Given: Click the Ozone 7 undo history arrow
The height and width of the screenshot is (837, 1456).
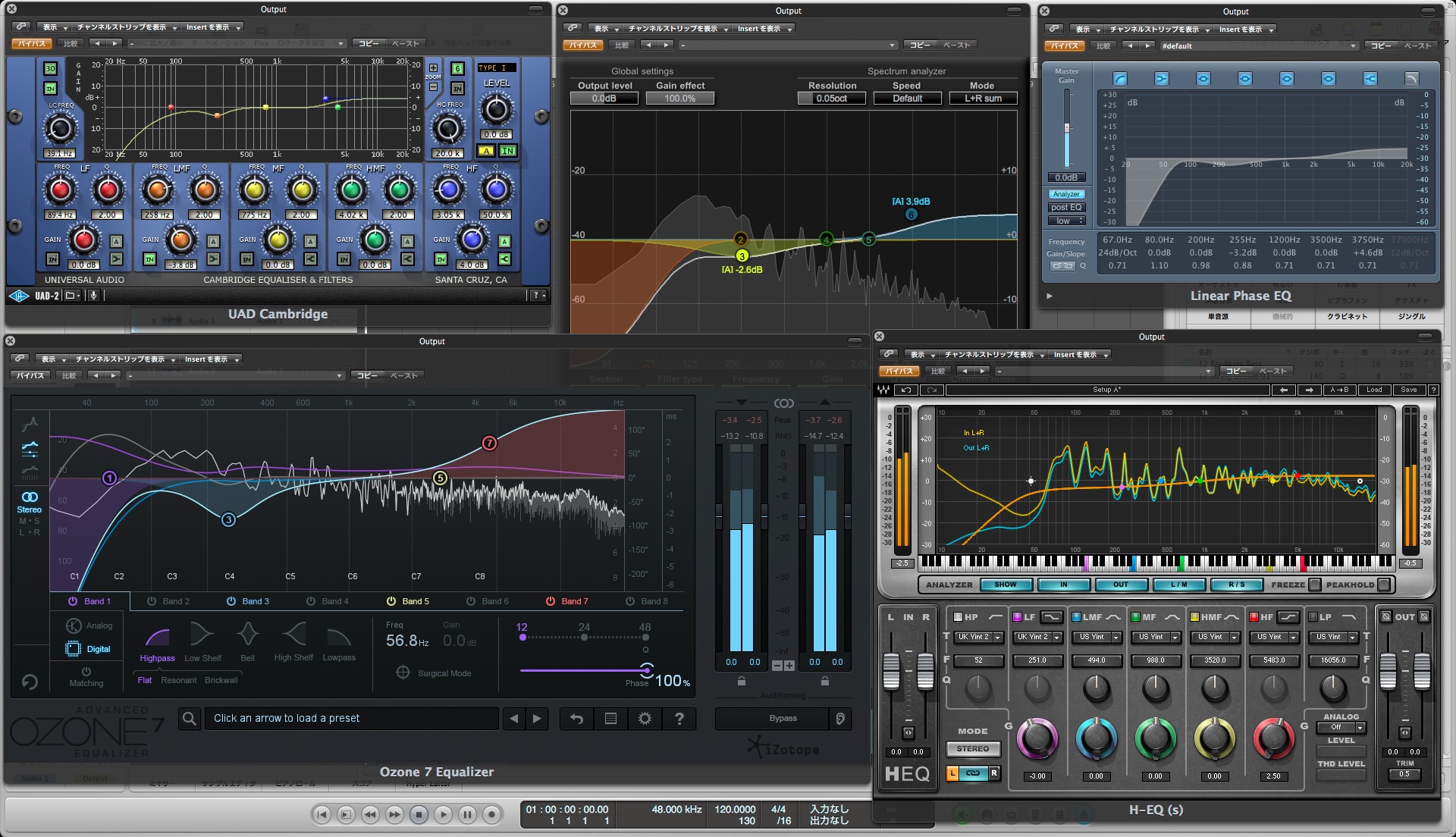Looking at the screenshot, I should pyautogui.click(x=576, y=719).
